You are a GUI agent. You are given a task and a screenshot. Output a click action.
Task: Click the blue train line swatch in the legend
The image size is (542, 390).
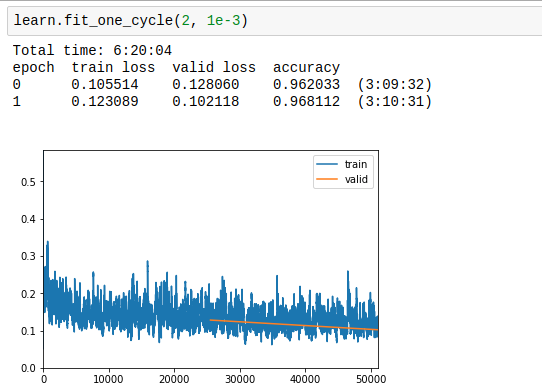(x=327, y=164)
